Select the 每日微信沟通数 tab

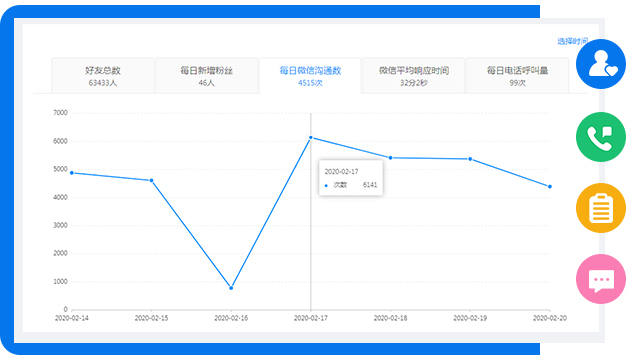(310, 76)
